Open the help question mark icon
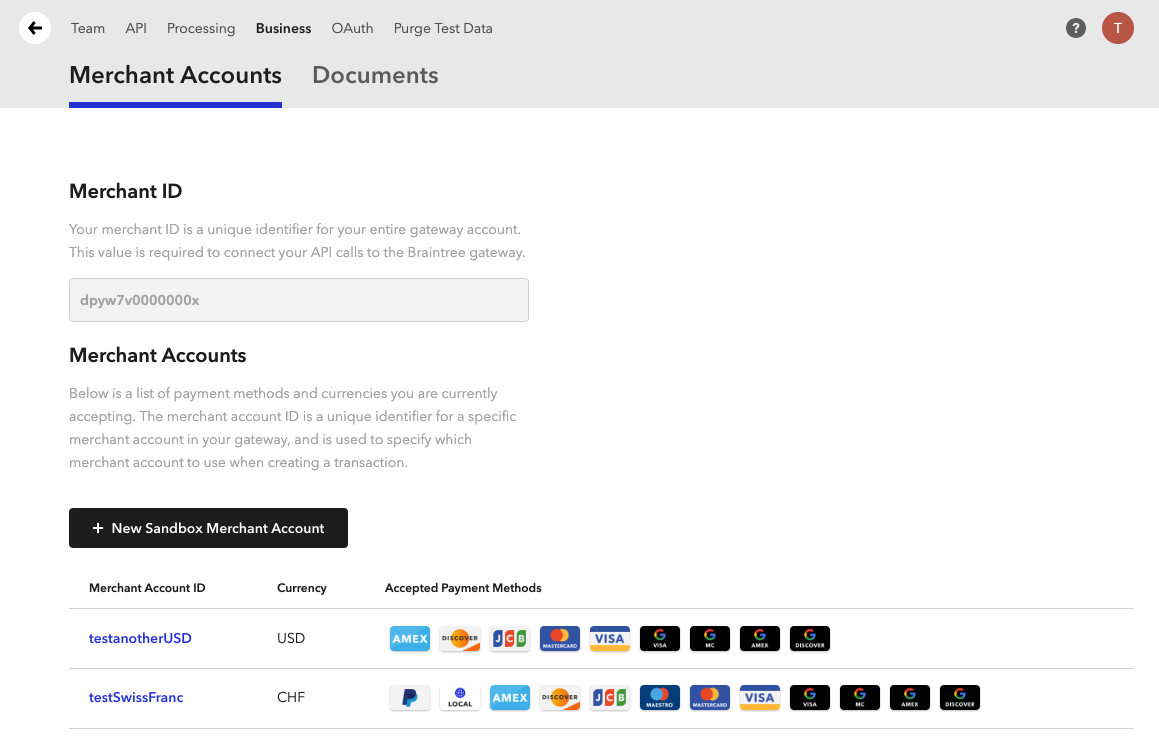This screenshot has width=1159, height=746. click(1075, 28)
